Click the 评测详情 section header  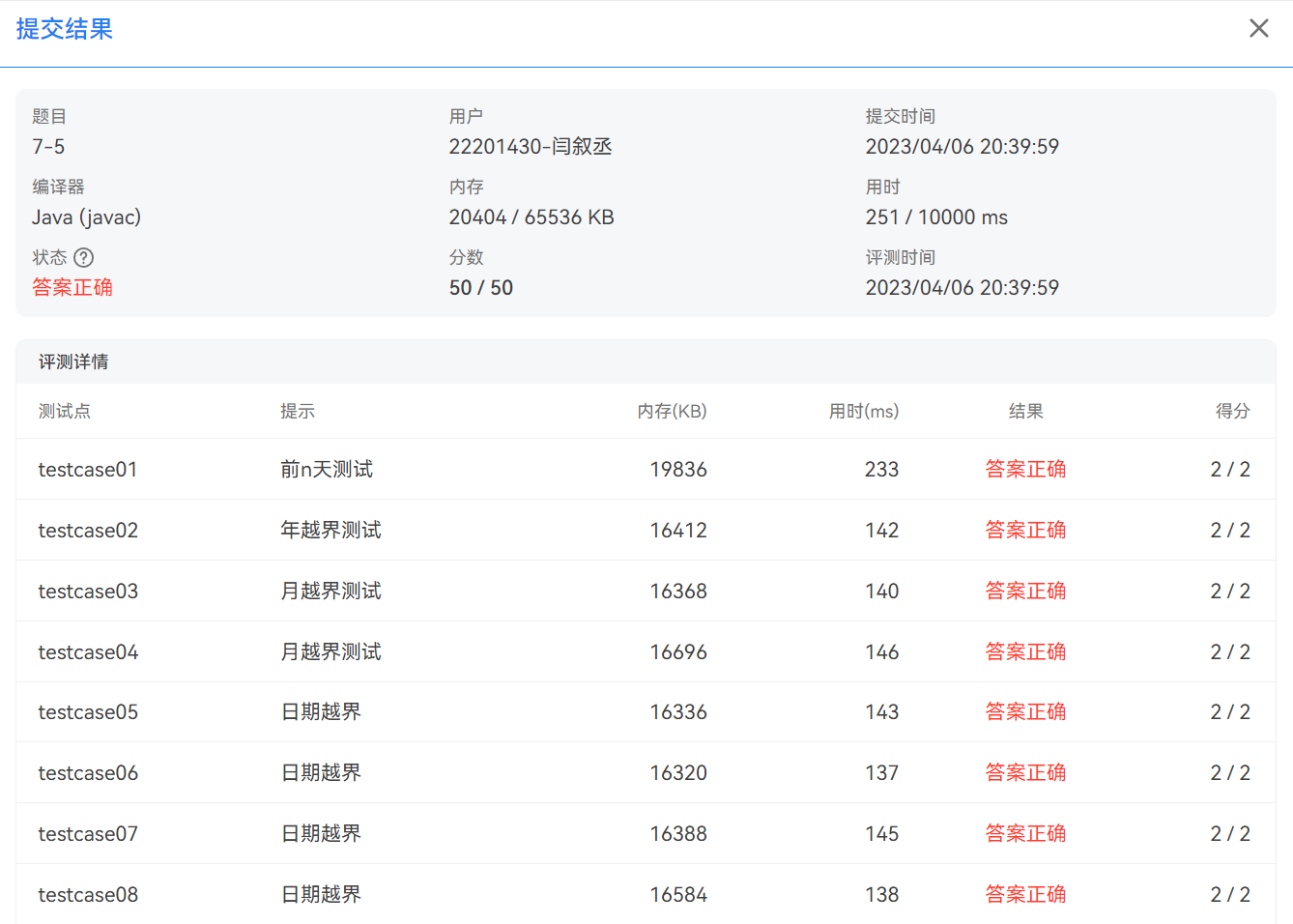(x=73, y=361)
